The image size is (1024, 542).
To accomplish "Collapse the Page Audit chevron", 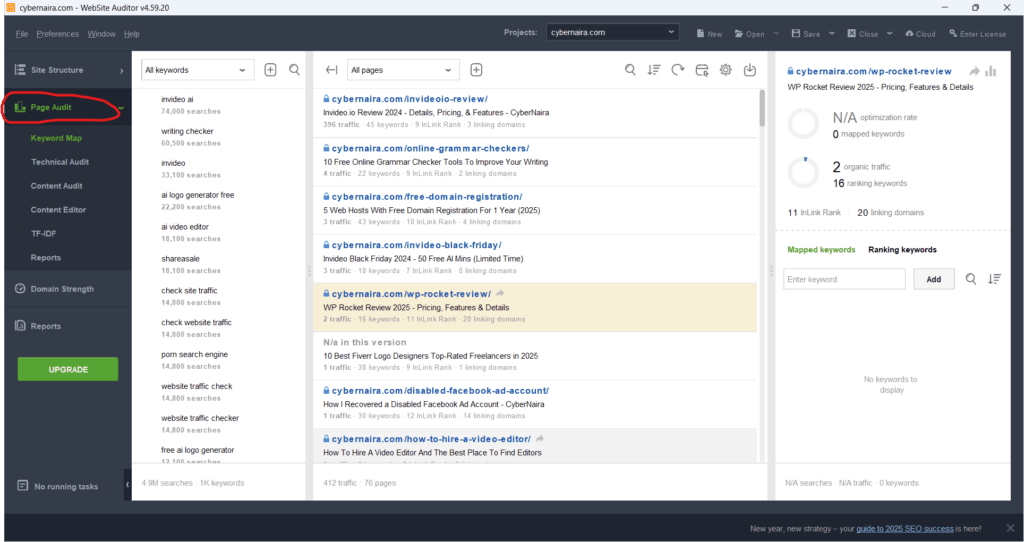I will [121, 108].
